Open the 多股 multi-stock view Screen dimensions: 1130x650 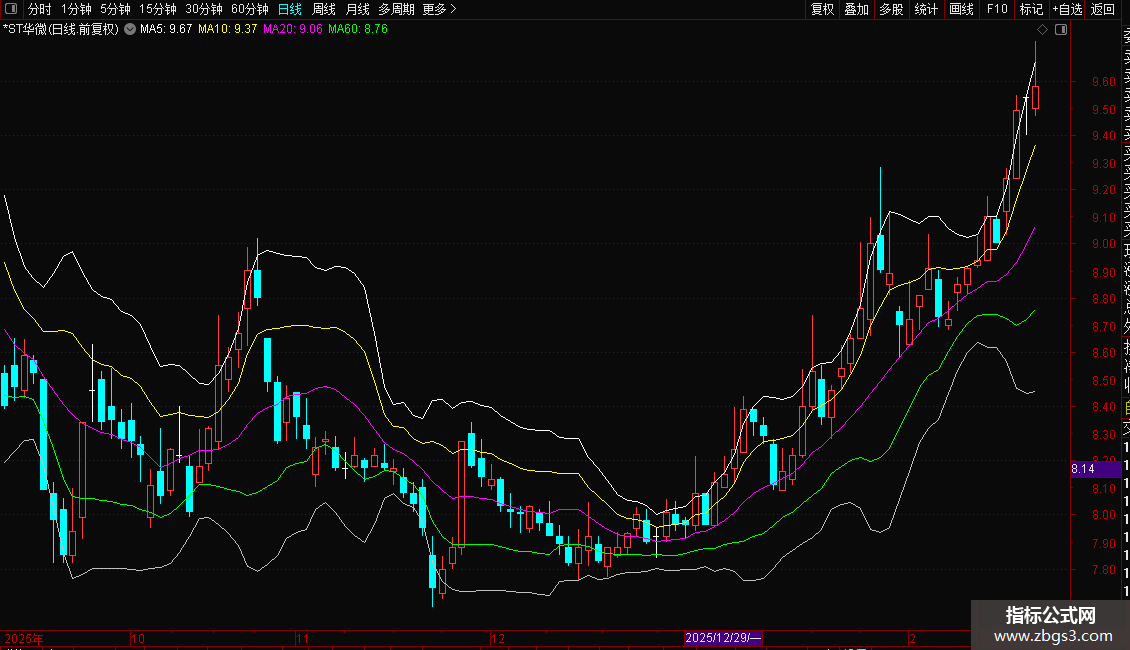coord(891,9)
